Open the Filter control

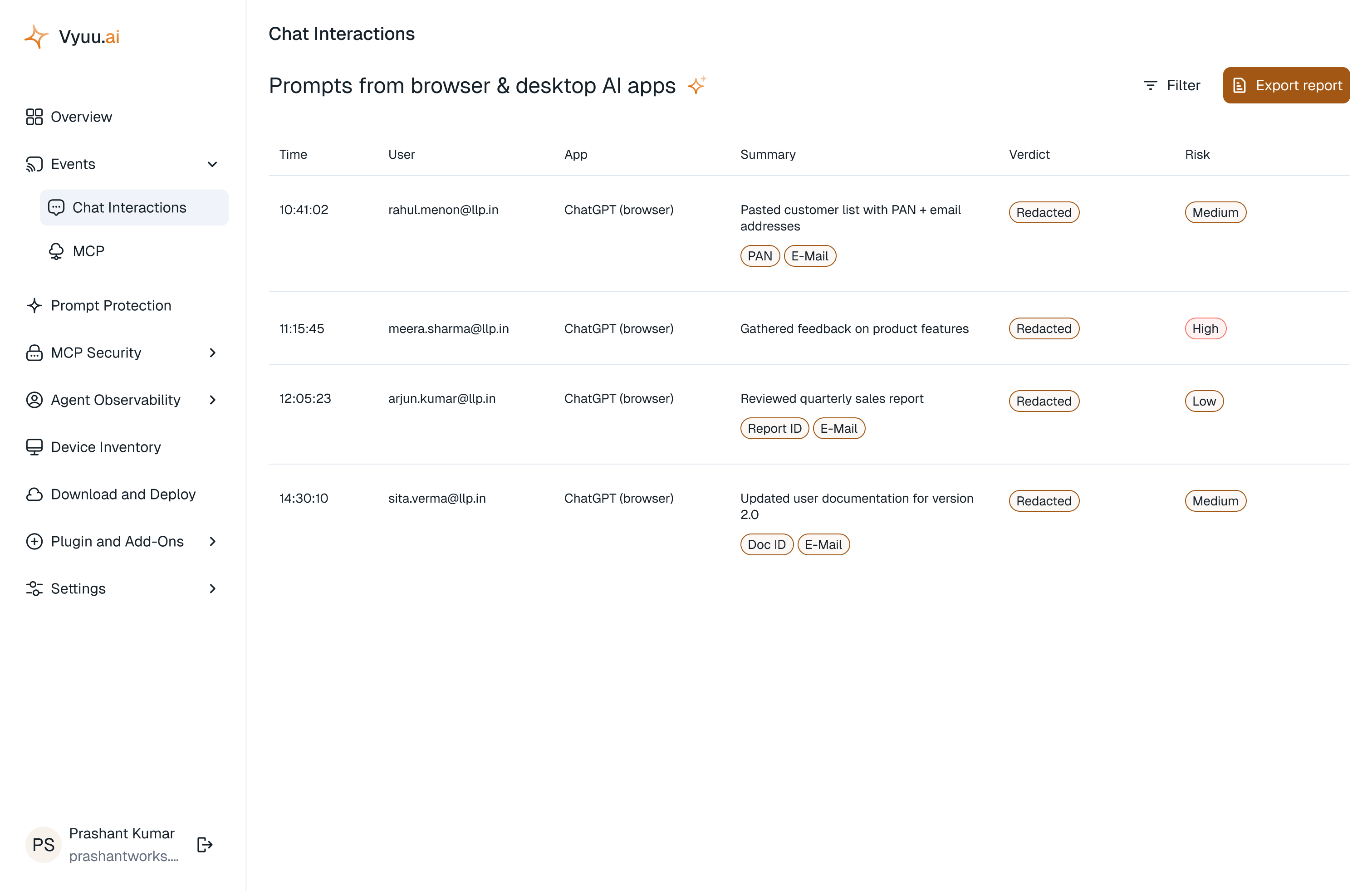(x=1171, y=85)
